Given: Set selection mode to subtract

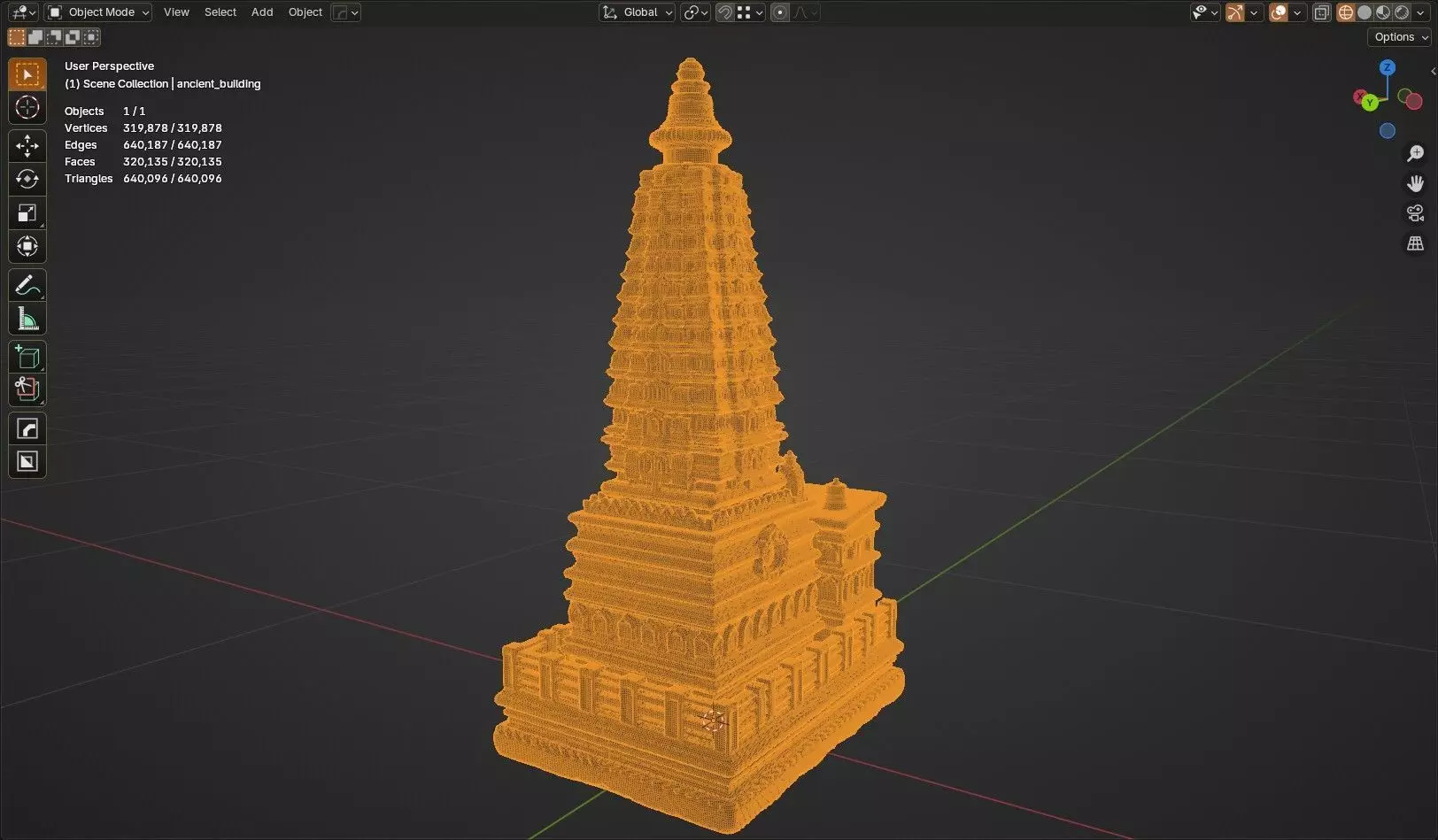Looking at the screenshot, I should [x=54, y=37].
